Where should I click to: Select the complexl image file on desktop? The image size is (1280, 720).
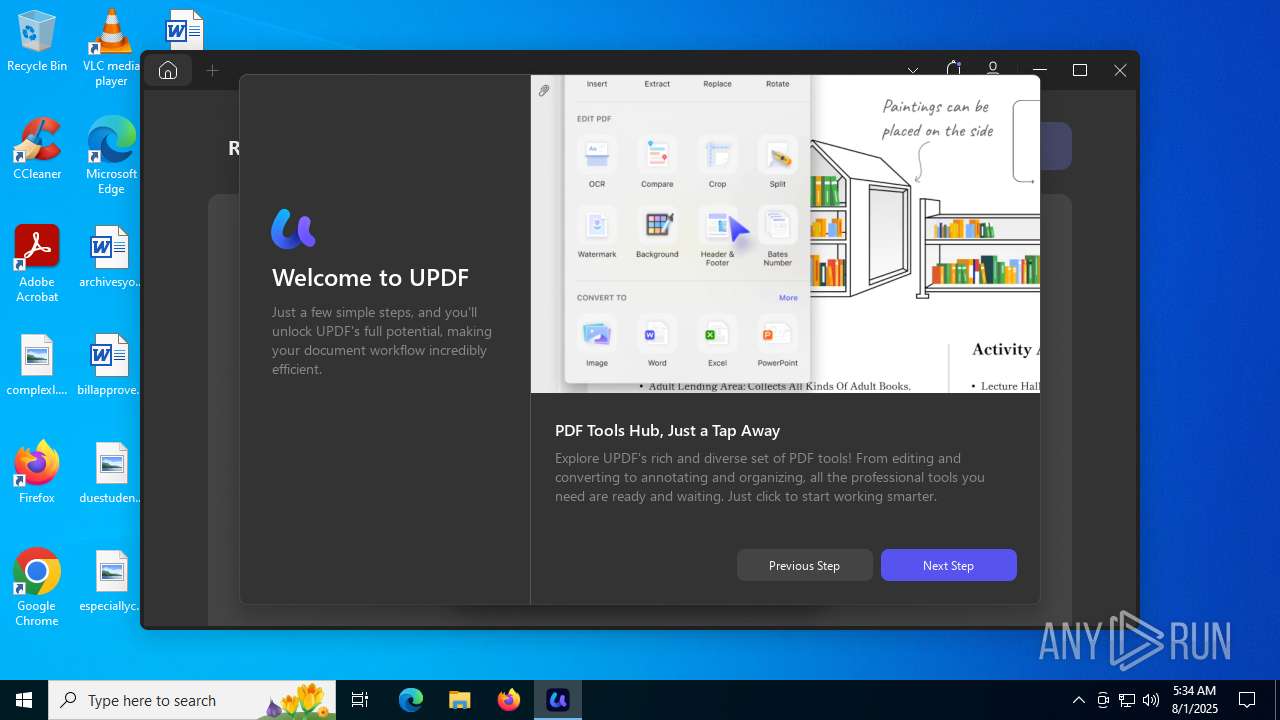pos(37,366)
